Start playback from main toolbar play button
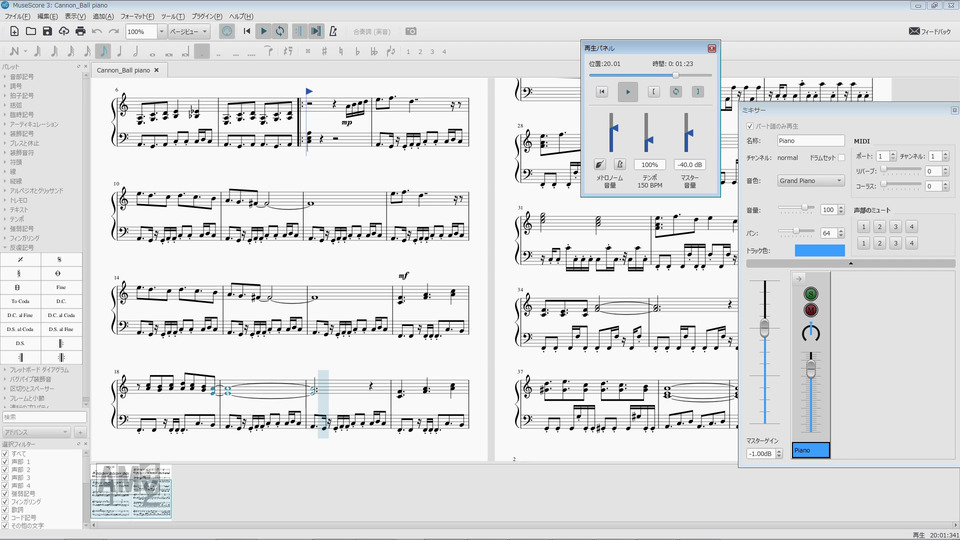The width and height of the screenshot is (960, 540). tap(263, 31)
